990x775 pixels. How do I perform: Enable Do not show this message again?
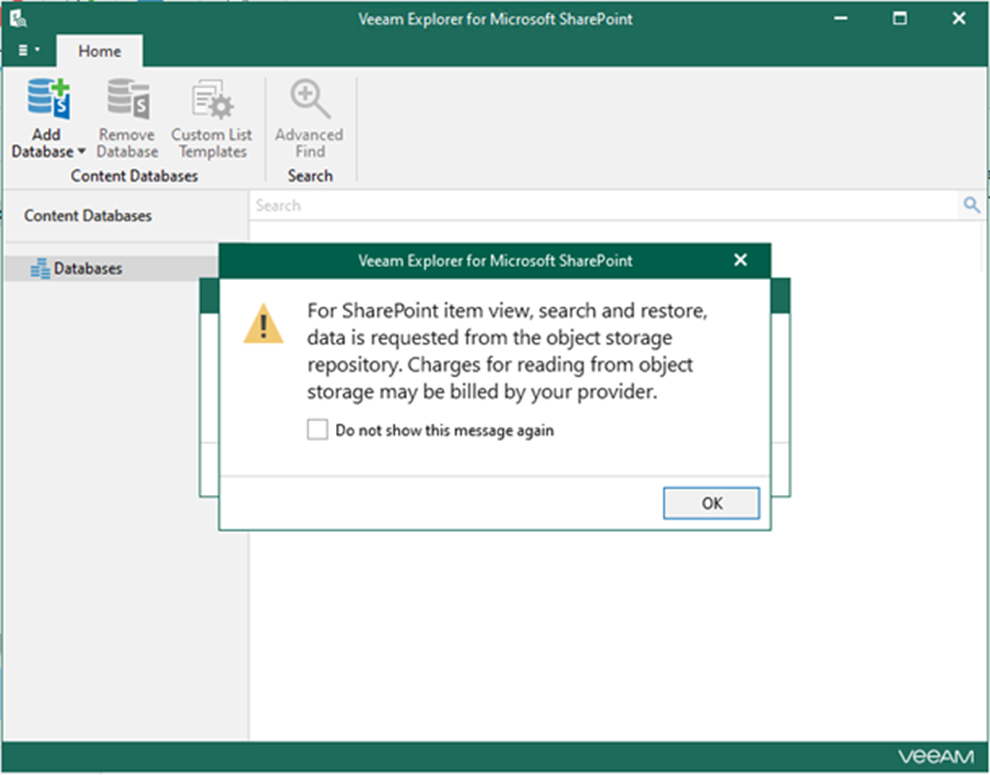(318, 430)
